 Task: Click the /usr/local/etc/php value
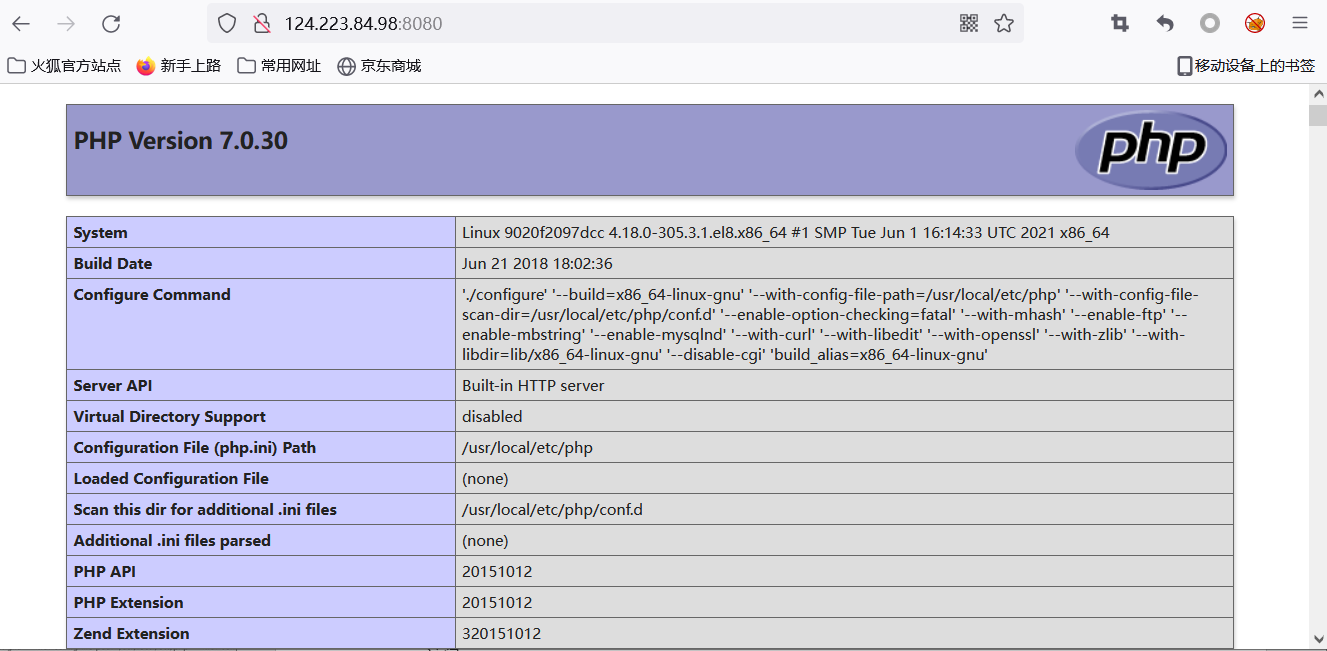click(x=527, y=448)
